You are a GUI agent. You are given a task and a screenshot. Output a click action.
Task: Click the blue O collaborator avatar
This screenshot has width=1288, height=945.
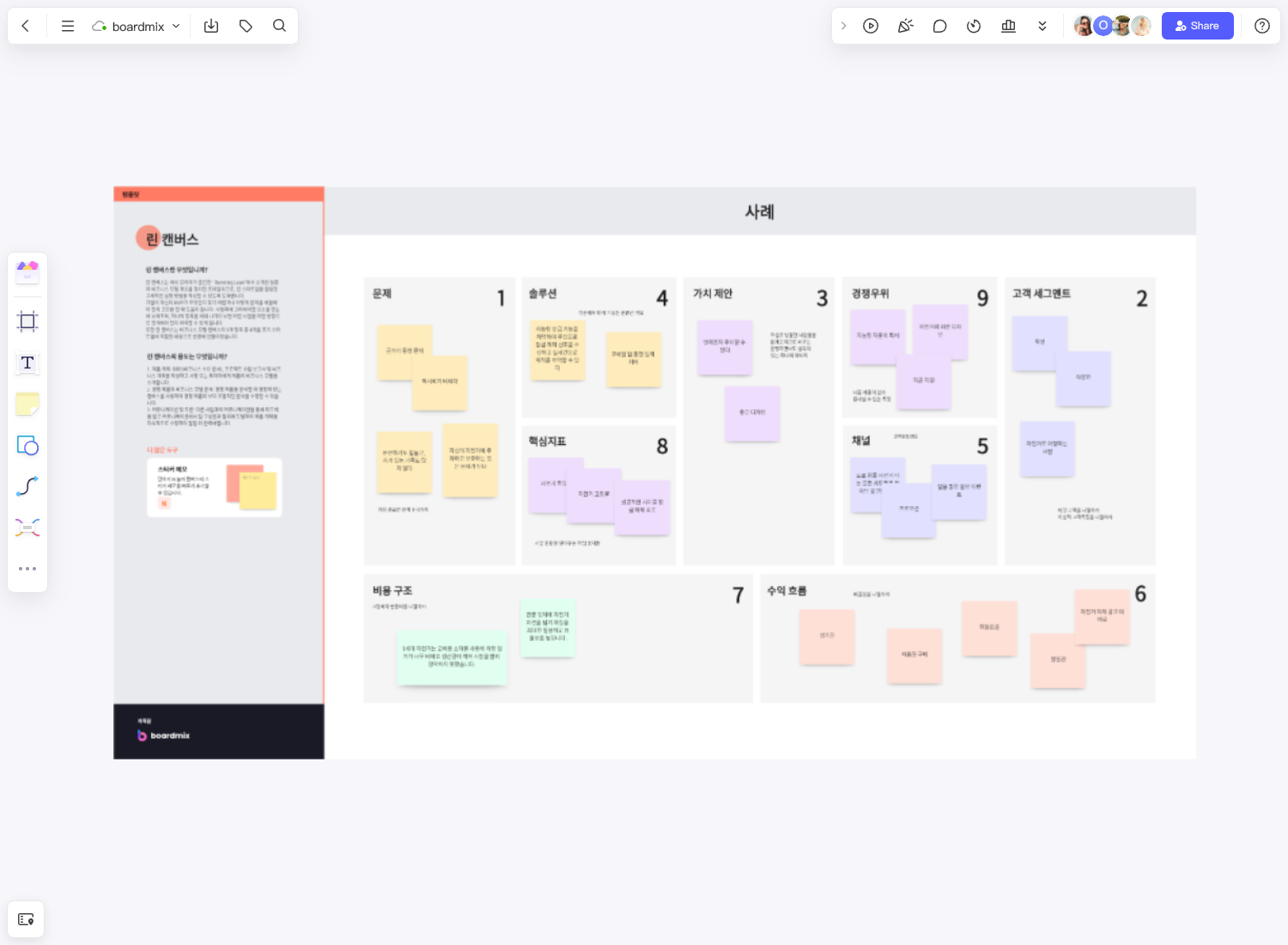click(x=1103, y=26)
